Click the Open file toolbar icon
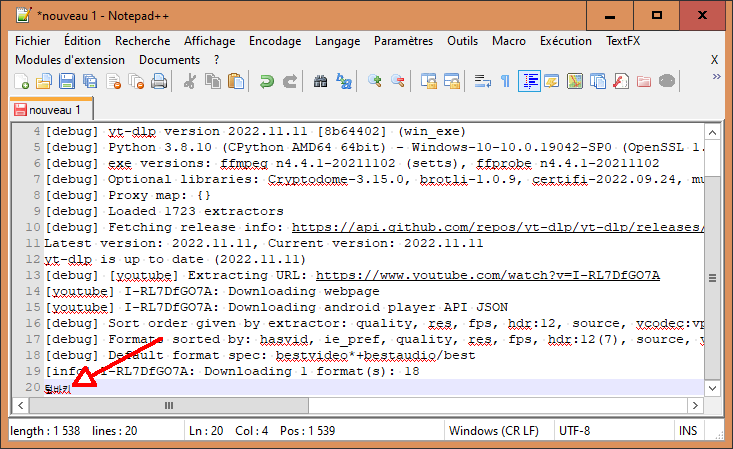This screenshot has height=449, width=733. point(44,81)
